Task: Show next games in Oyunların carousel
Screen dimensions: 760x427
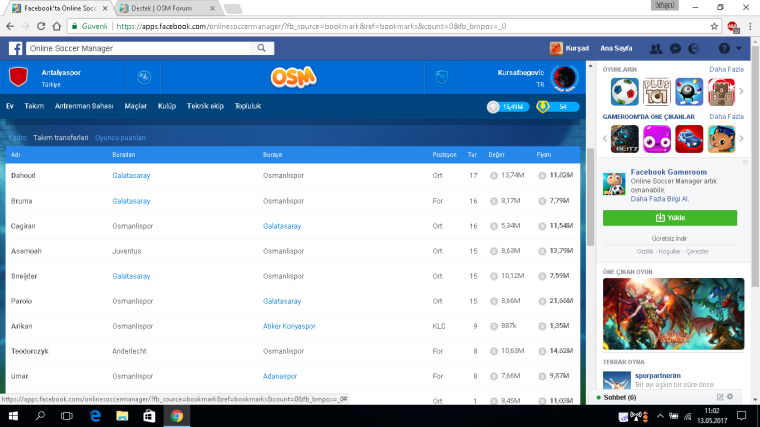Action: coord(741,92)
